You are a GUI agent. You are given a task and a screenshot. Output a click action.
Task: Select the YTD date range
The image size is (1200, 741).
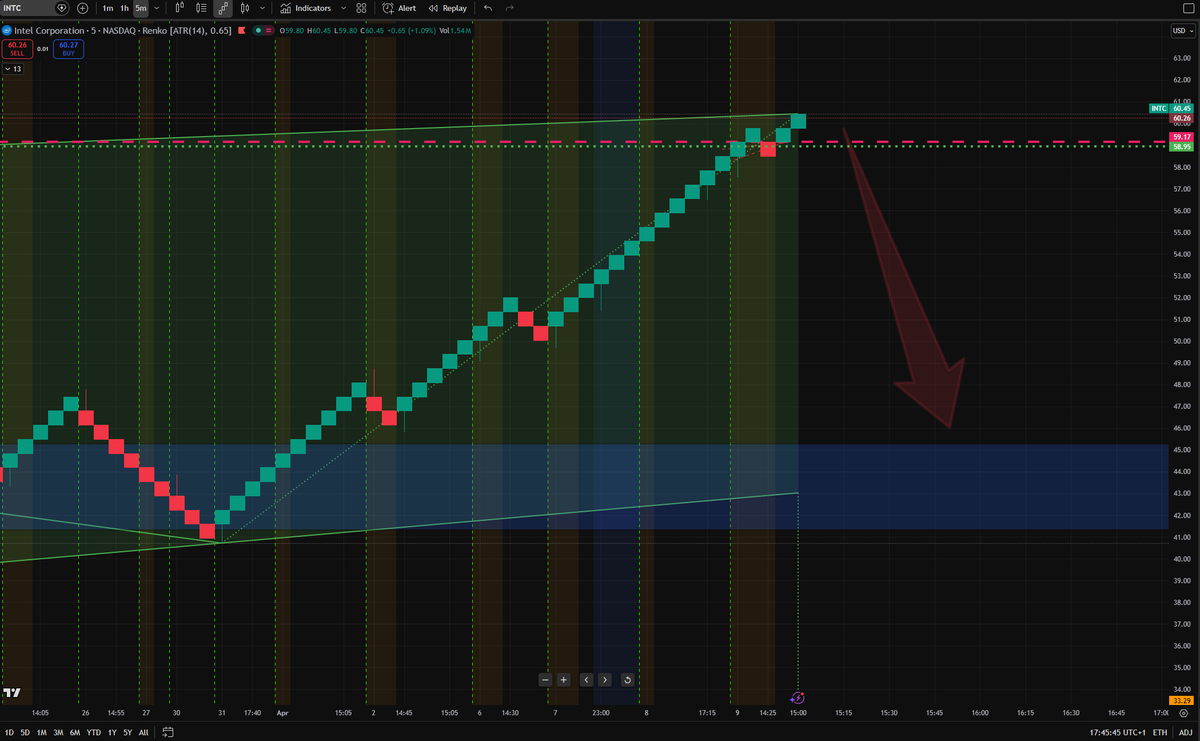(x=94, y=733)
